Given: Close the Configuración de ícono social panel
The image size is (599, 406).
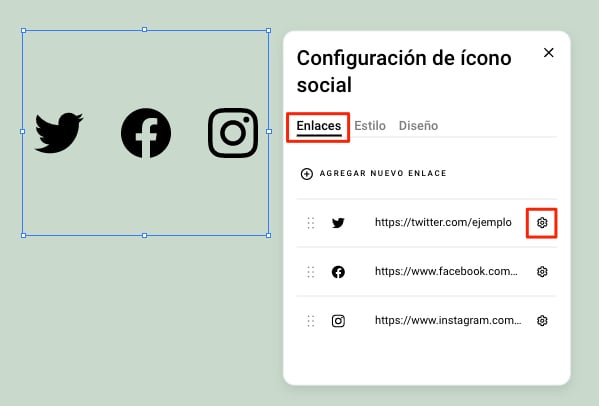Looking at the screenshot, I should coord(549,53).
